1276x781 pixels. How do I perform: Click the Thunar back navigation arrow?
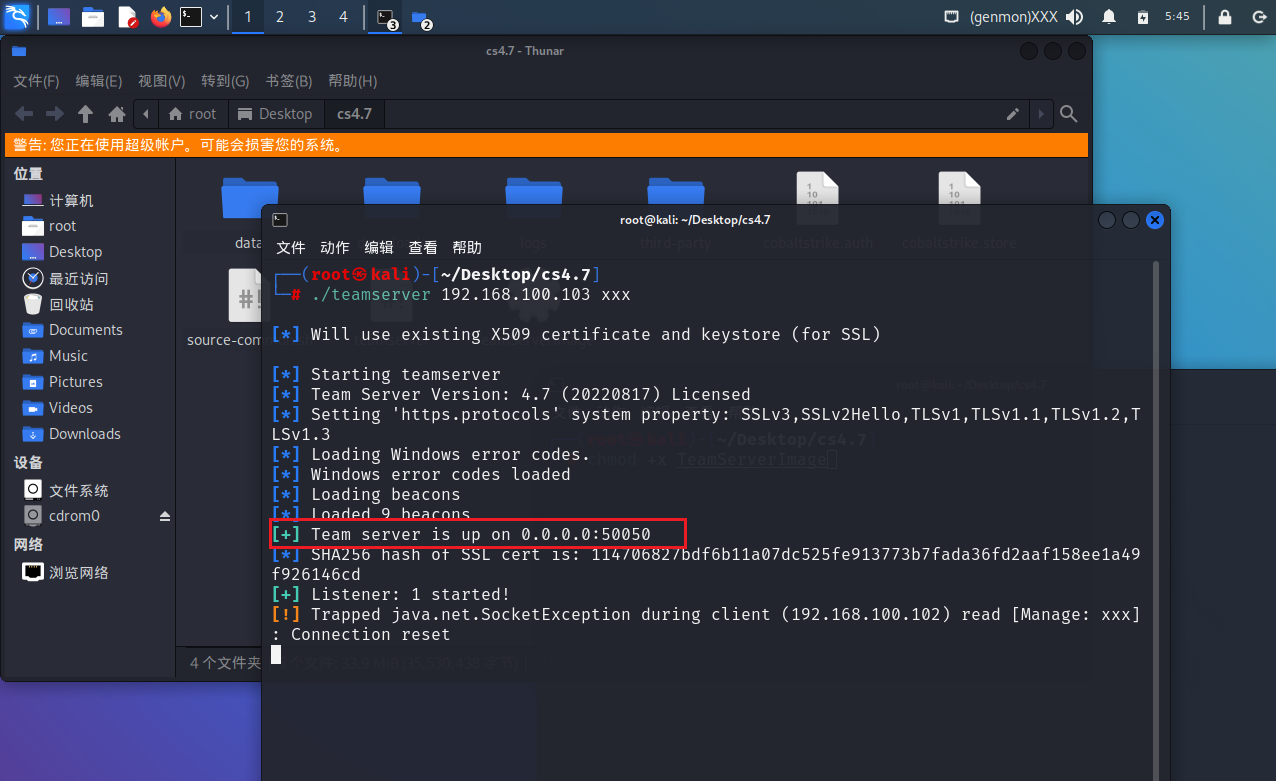pos(23,114)
